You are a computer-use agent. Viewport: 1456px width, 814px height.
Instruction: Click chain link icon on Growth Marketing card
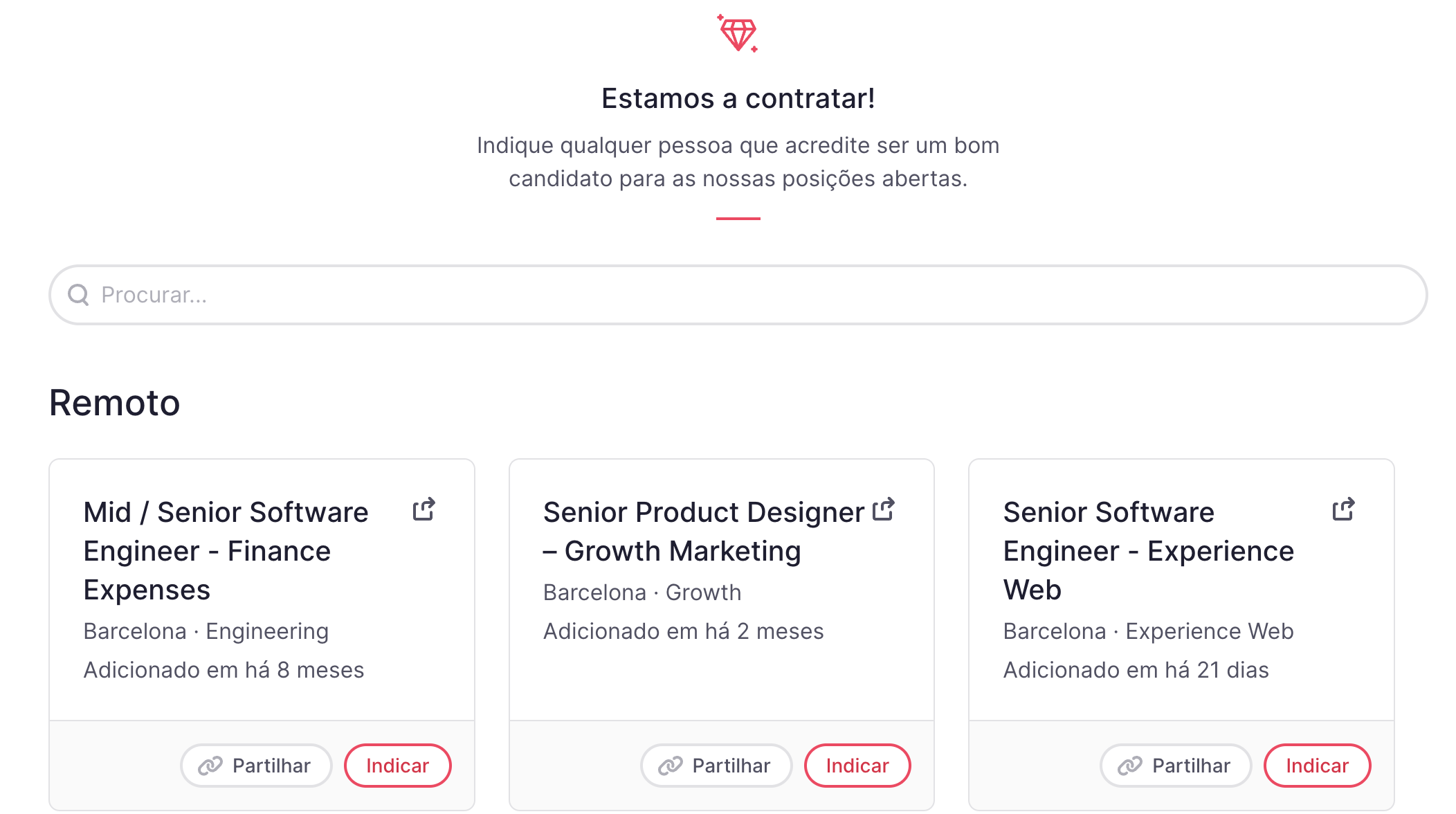click(670, 766)
